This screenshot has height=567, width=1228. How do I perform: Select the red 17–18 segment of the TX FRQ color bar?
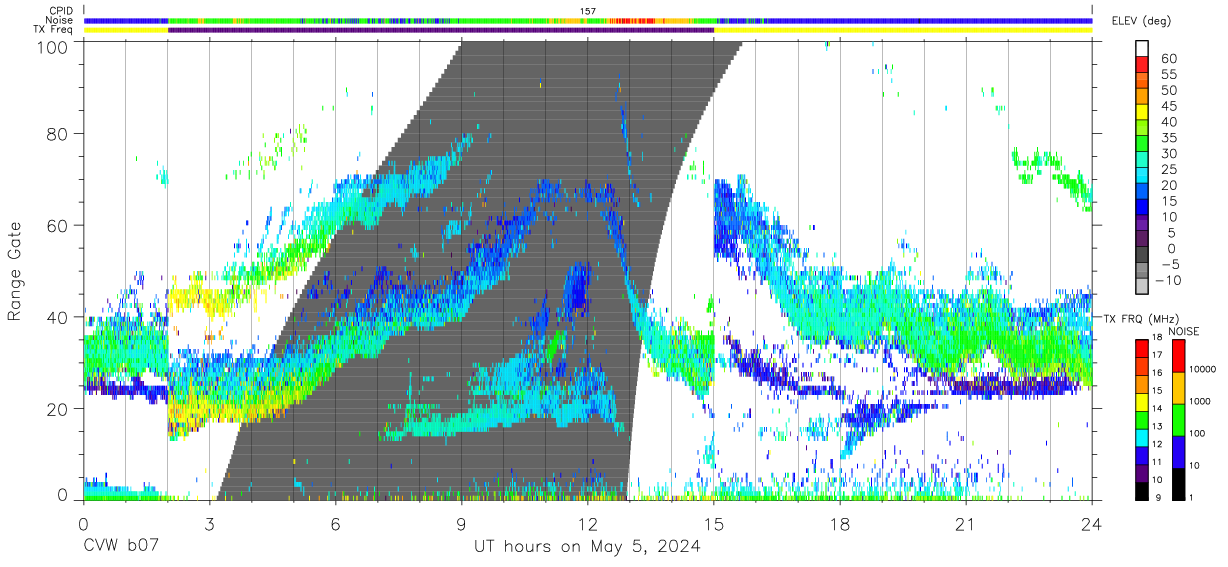click(x=1142, y=349)
